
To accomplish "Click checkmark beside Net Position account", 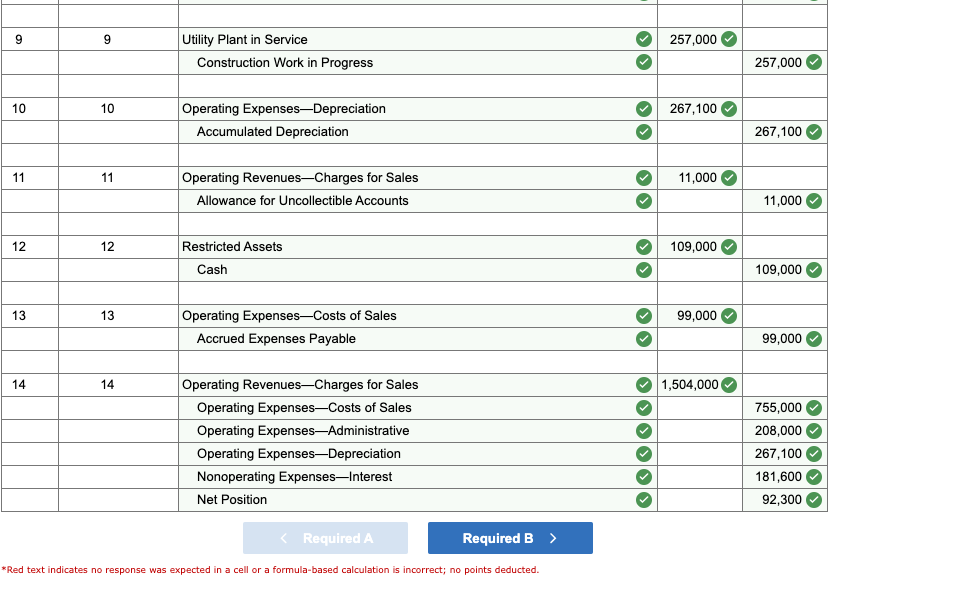I will [643, 500].
